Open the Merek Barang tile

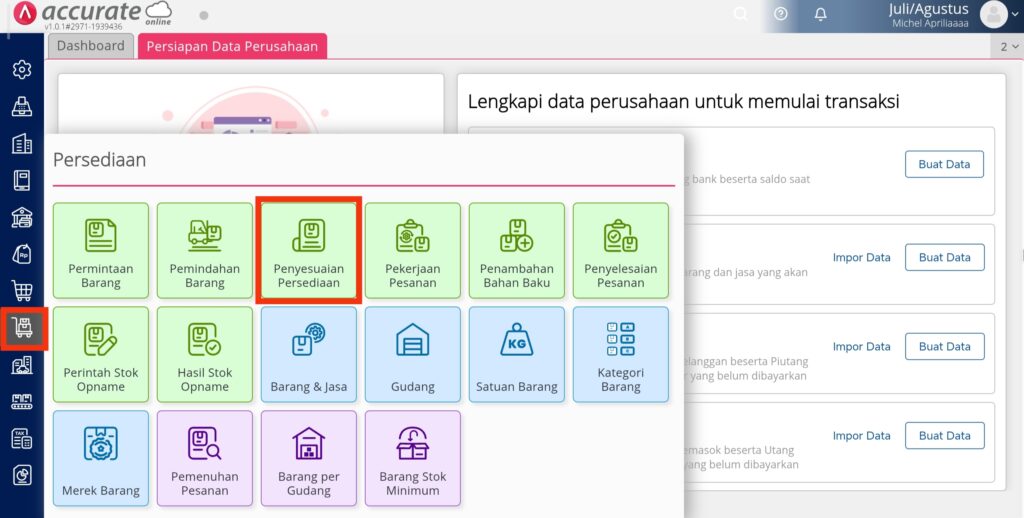[x=101, y=458]
